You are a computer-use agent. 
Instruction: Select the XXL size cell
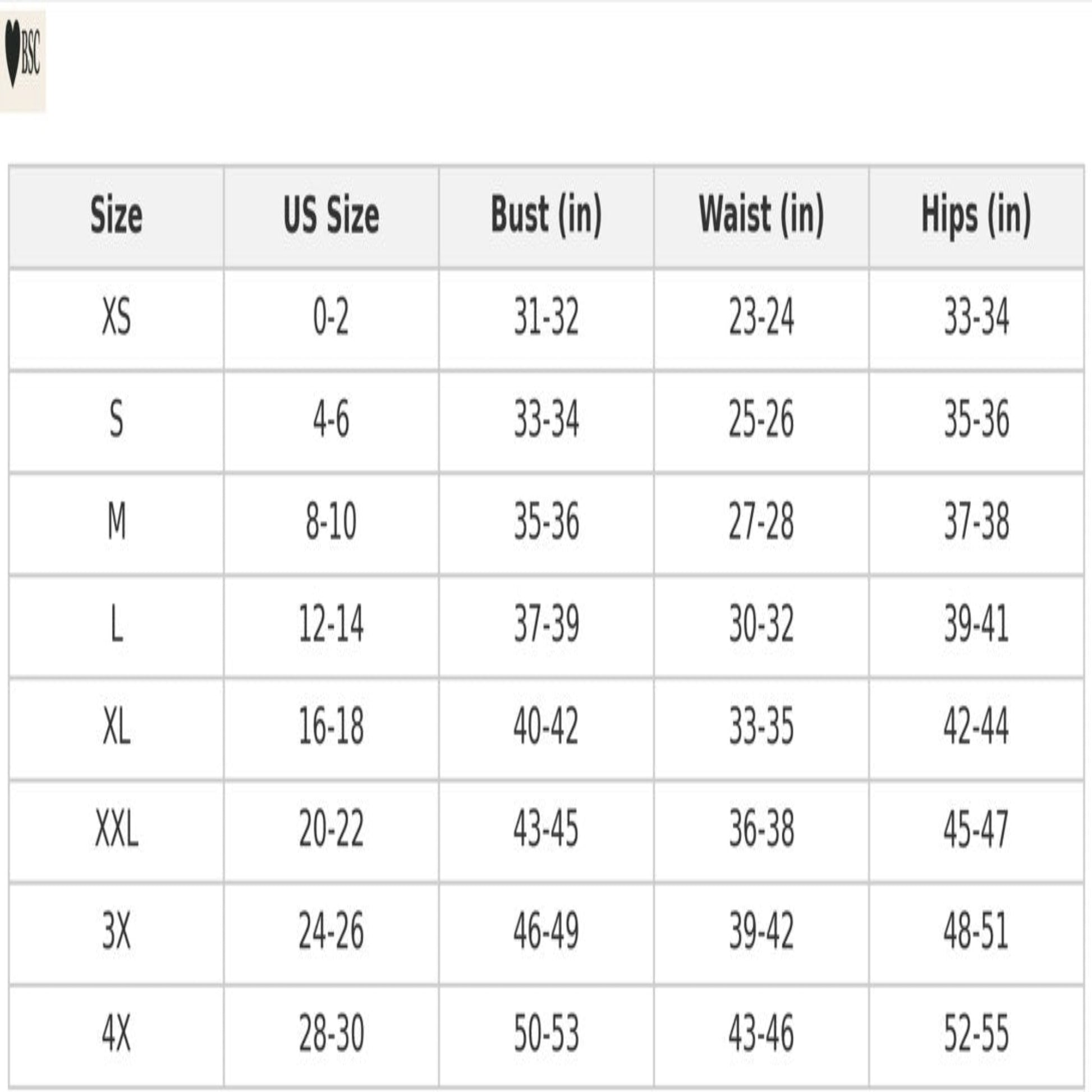(116, 830)
